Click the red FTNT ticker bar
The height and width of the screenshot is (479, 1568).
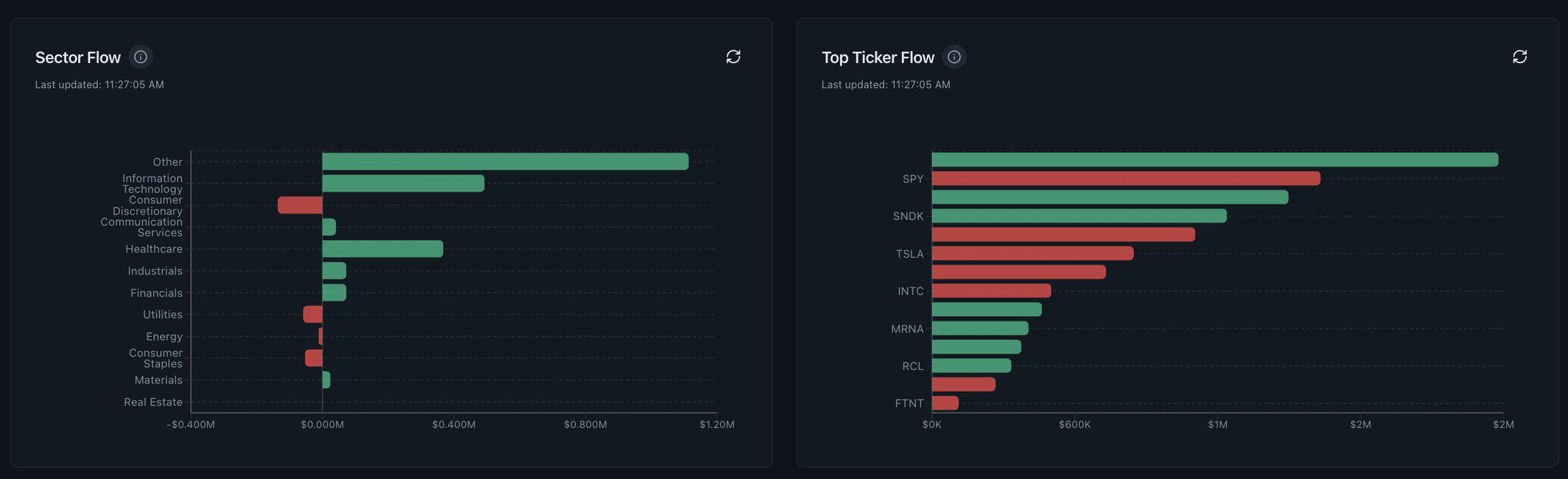pos(945,403)
